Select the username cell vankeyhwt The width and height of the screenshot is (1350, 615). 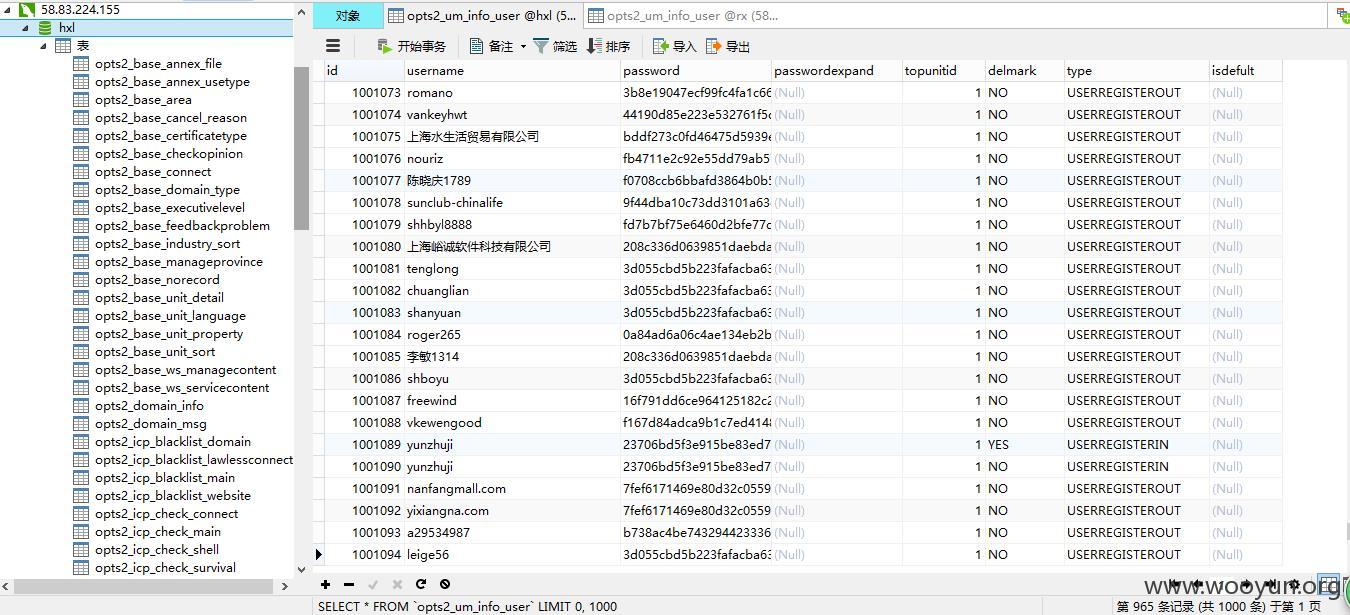pos(512,115)
